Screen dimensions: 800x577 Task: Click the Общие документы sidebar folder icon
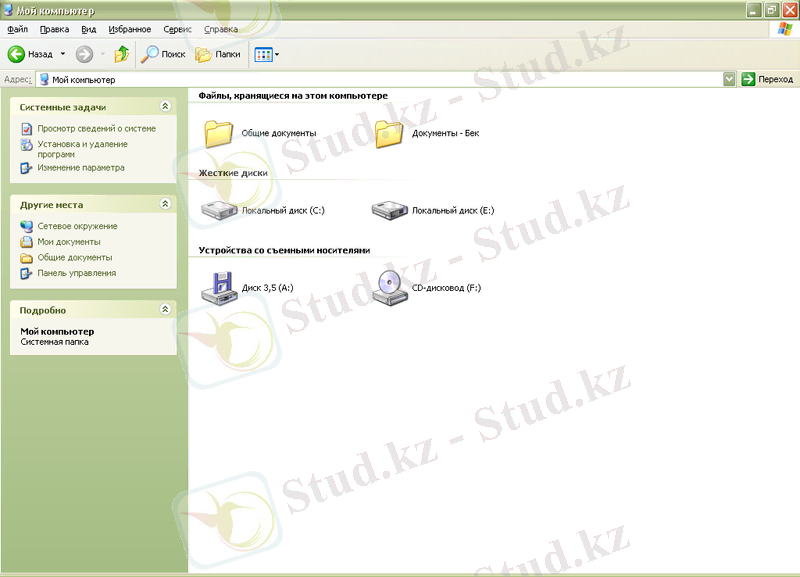(x=27, y=258)
